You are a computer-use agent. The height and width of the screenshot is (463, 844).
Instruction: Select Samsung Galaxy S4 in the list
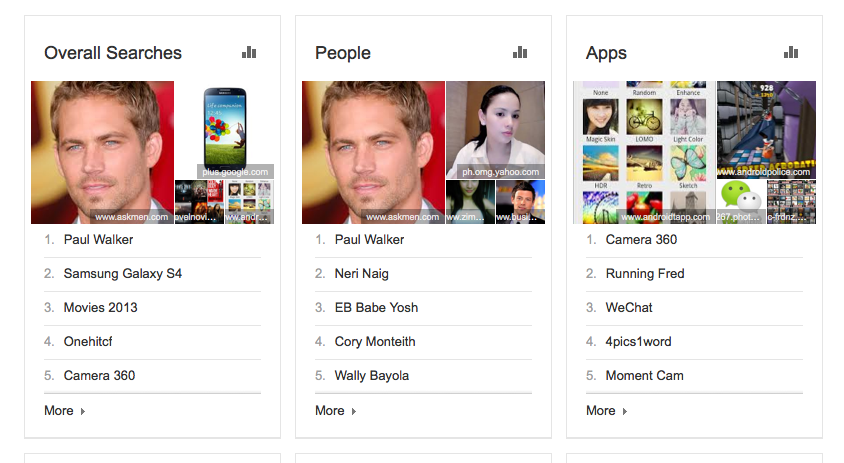123,273
